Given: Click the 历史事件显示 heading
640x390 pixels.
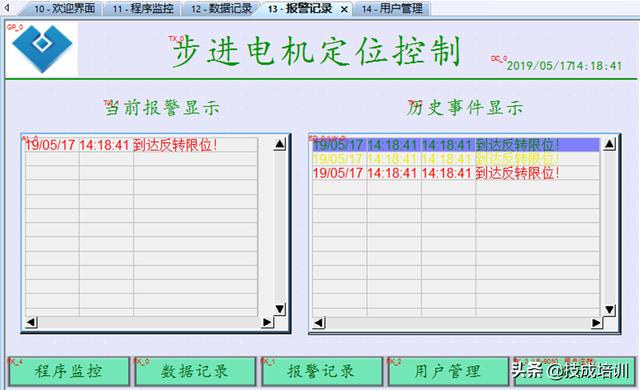Looking at the screenshot, I should 465,108.
